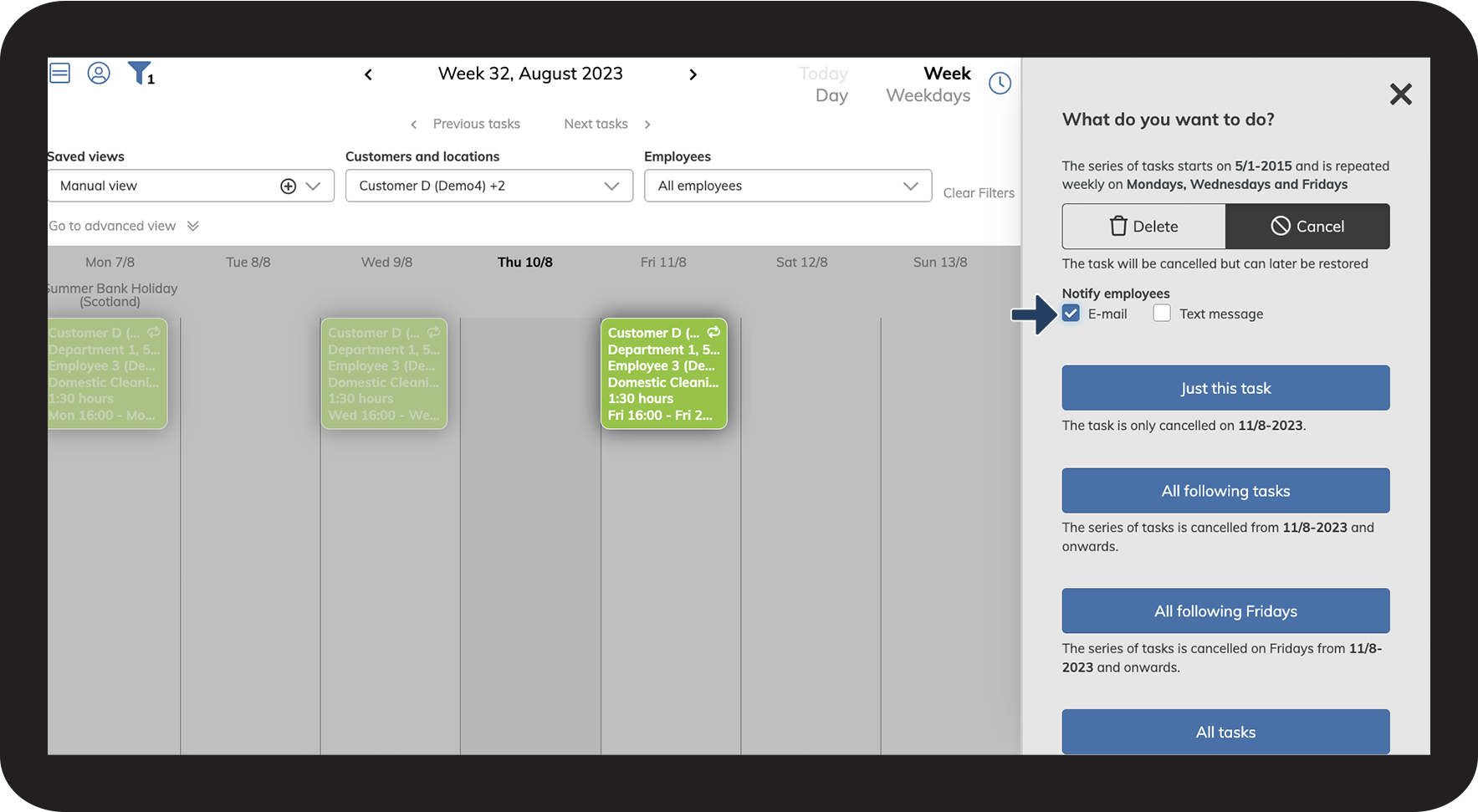Switch to Weekdays view
The image size is (1478, 812).
(928, 95)
